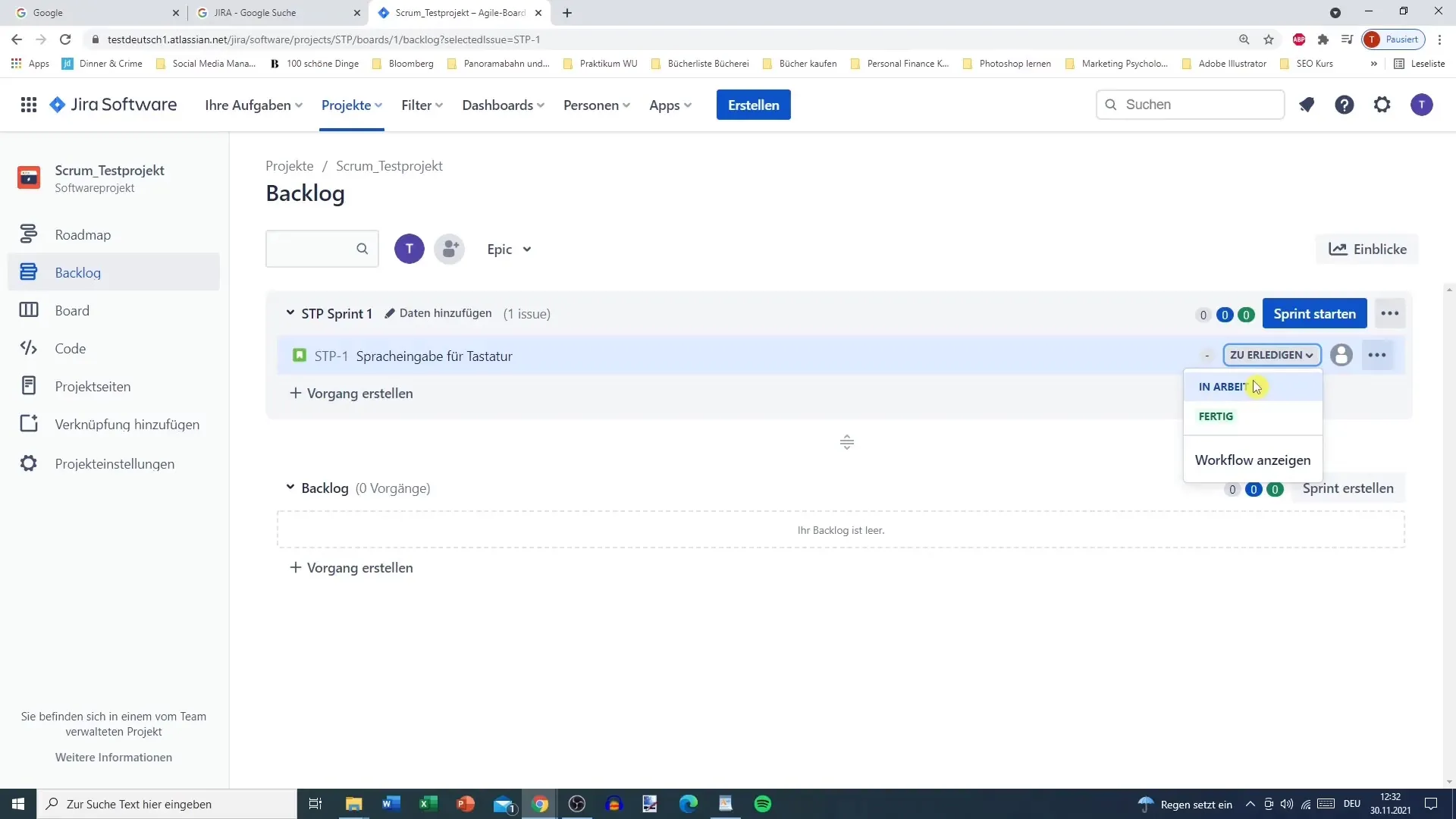This screenshot has width=1456, height=819.
Task: Collapse the Backlog section chevron
Action: [x=290, y=487]
